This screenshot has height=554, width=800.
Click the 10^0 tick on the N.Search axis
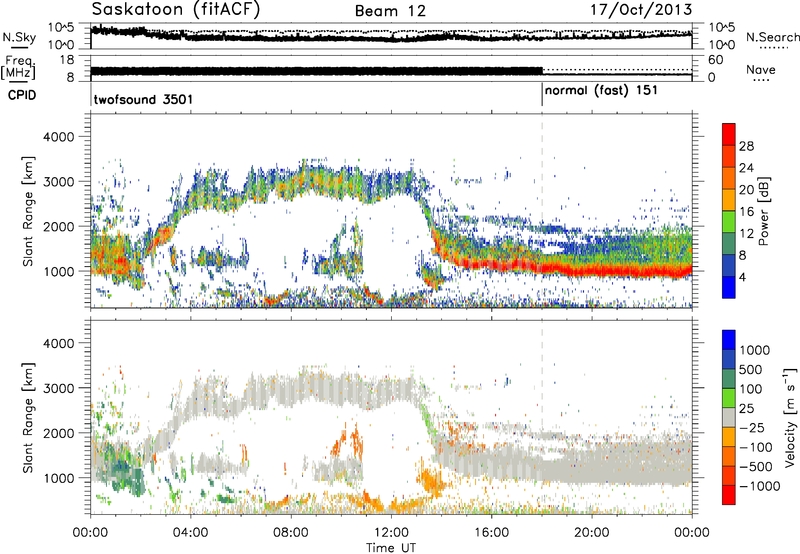(722, 45)
